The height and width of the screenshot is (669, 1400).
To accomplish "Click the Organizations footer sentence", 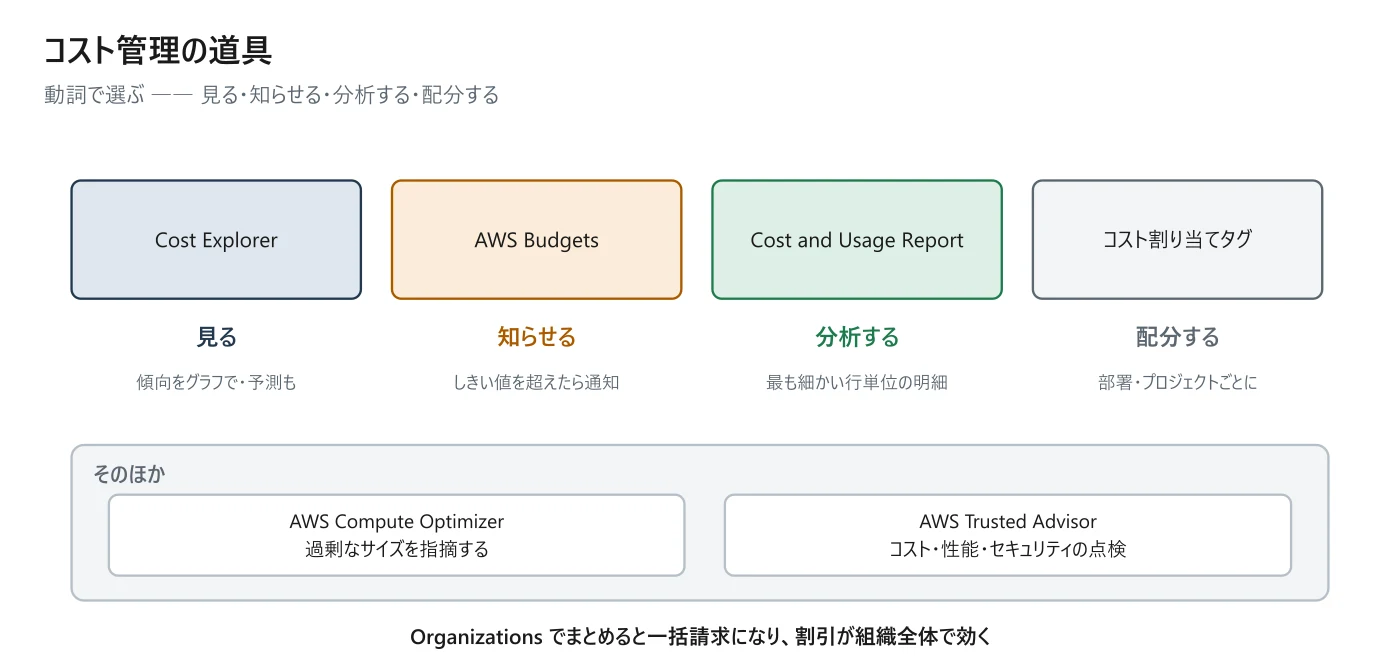I will 700,637.
